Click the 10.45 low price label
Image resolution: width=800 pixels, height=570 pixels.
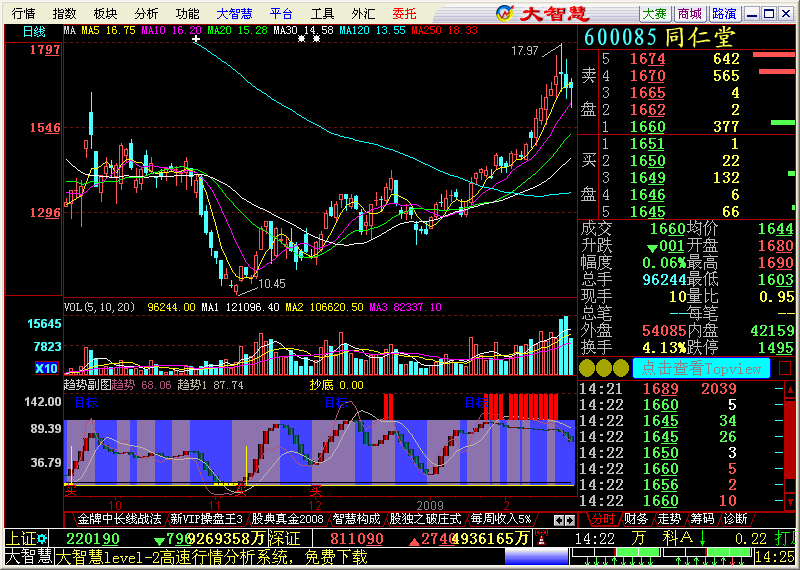(x=272, y=284)
